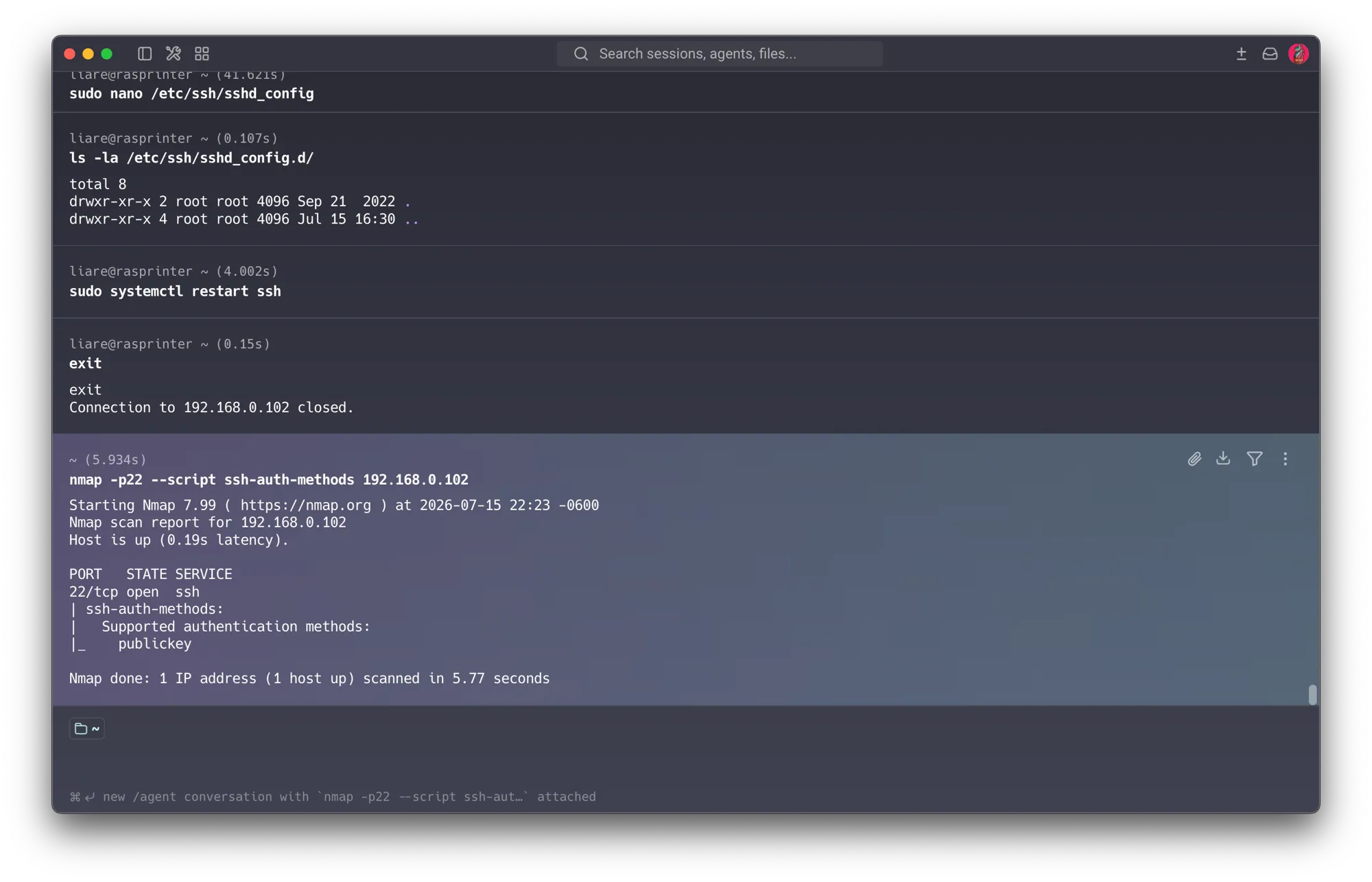Filter the nmap block output
Viewport: 1372px width, 882px height.
[x=1254, y=459]
